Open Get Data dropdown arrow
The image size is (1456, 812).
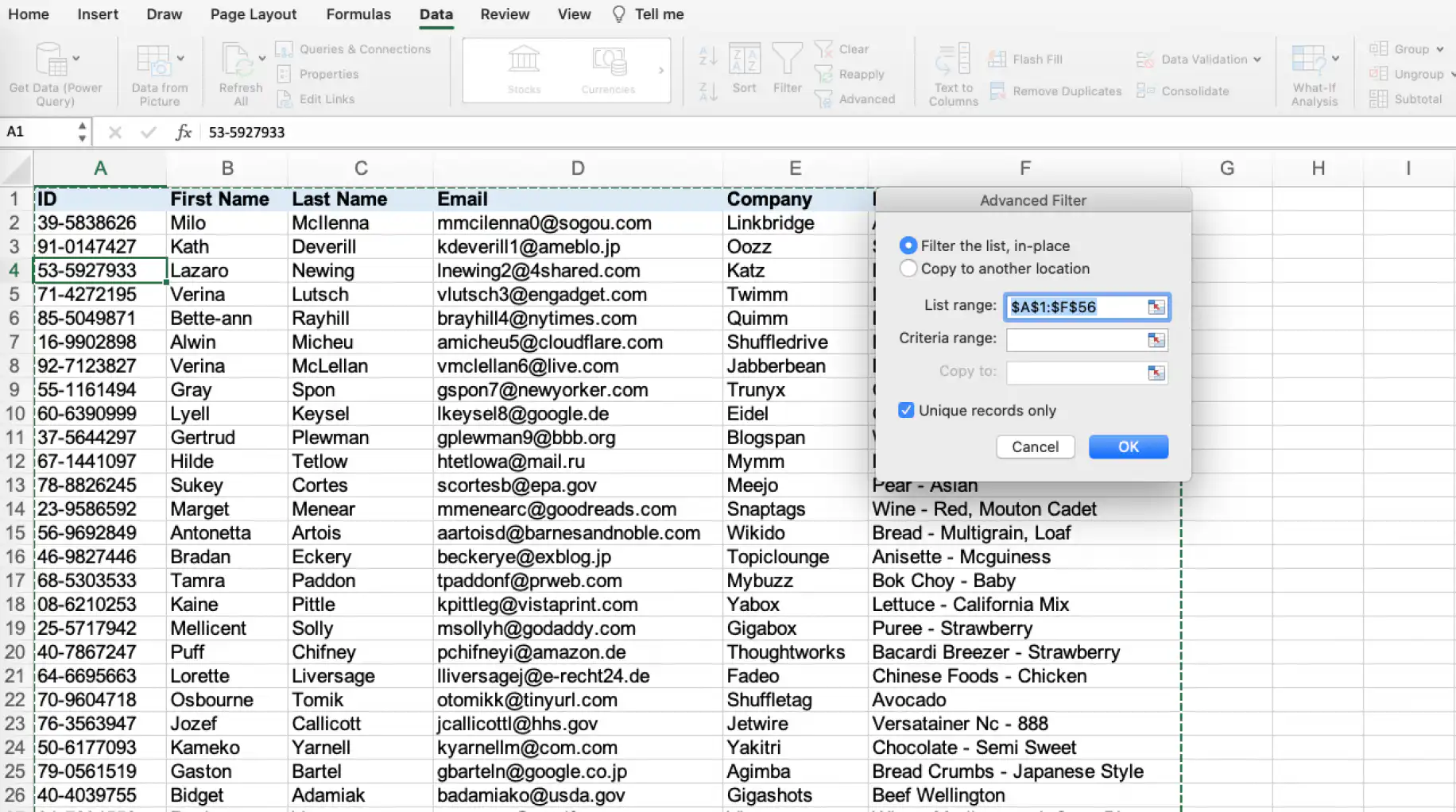76,58
